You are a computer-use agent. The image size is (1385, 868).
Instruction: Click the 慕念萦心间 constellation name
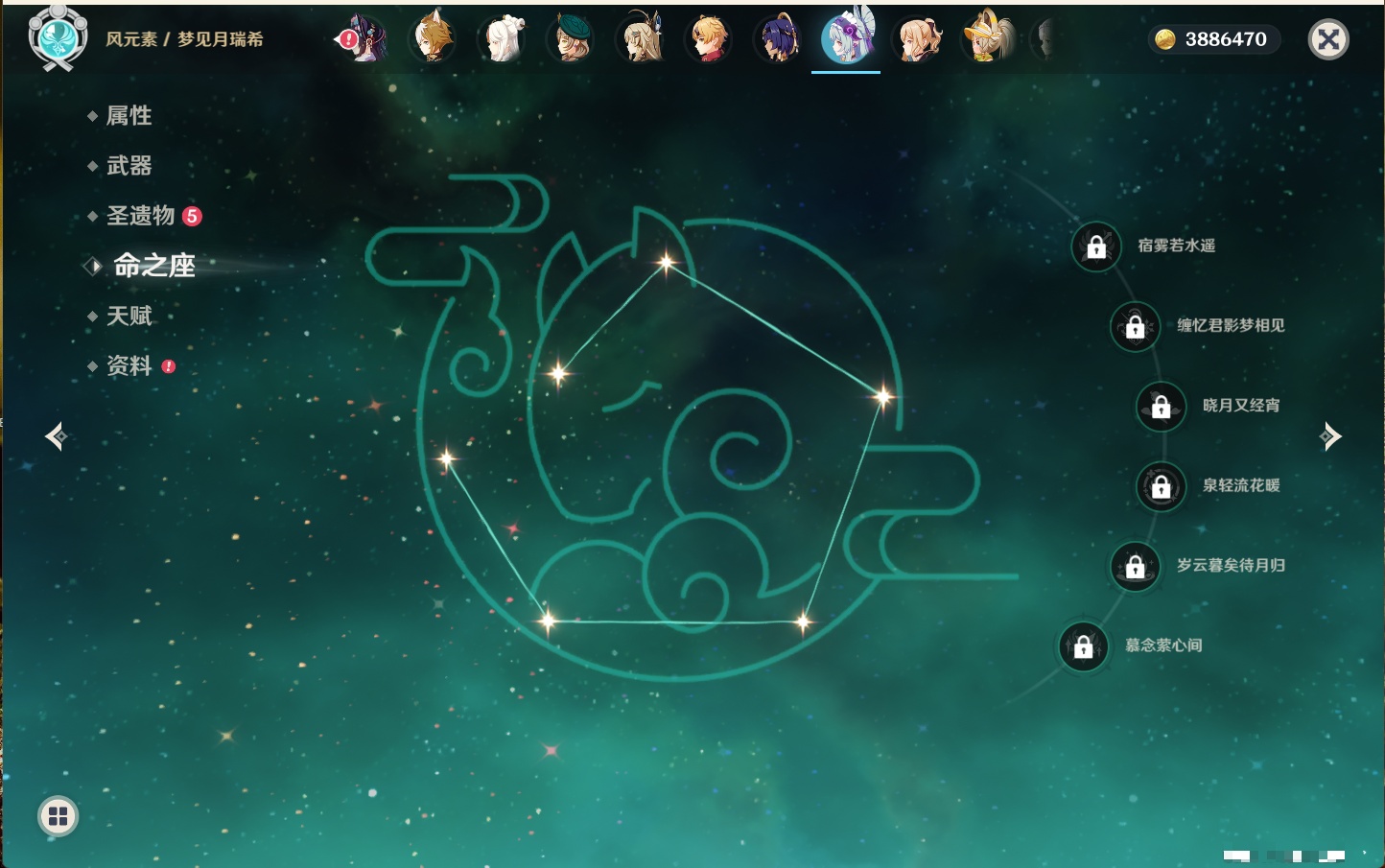1163,645
